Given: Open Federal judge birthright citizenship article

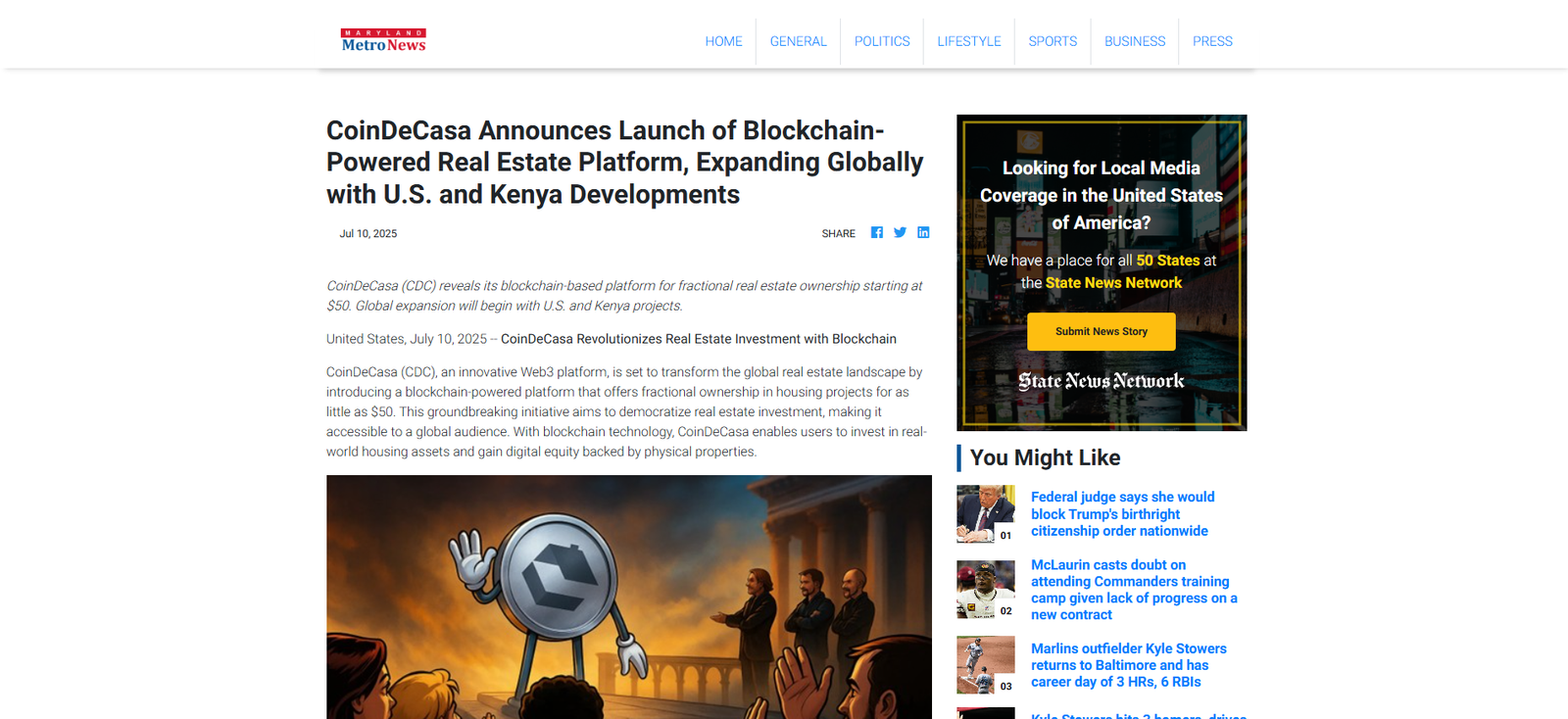Looking at the screenshot, I should point(1122,514).
